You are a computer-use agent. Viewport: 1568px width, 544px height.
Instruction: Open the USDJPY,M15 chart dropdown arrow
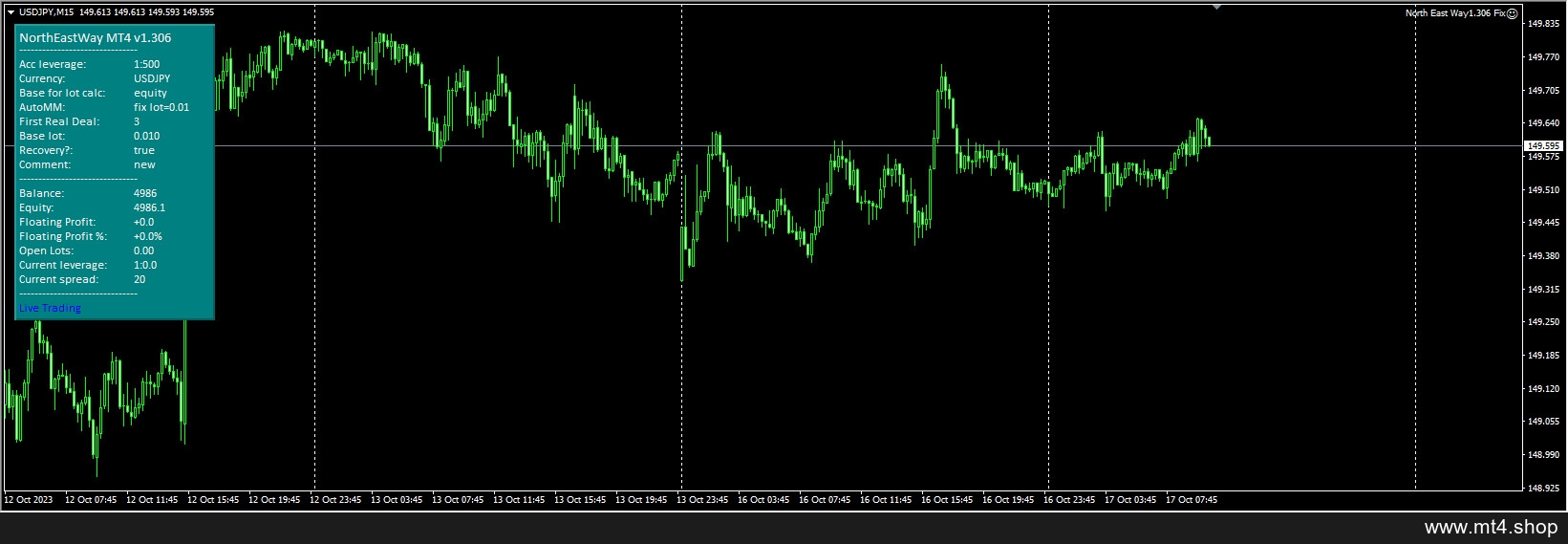tap(11, 12)
